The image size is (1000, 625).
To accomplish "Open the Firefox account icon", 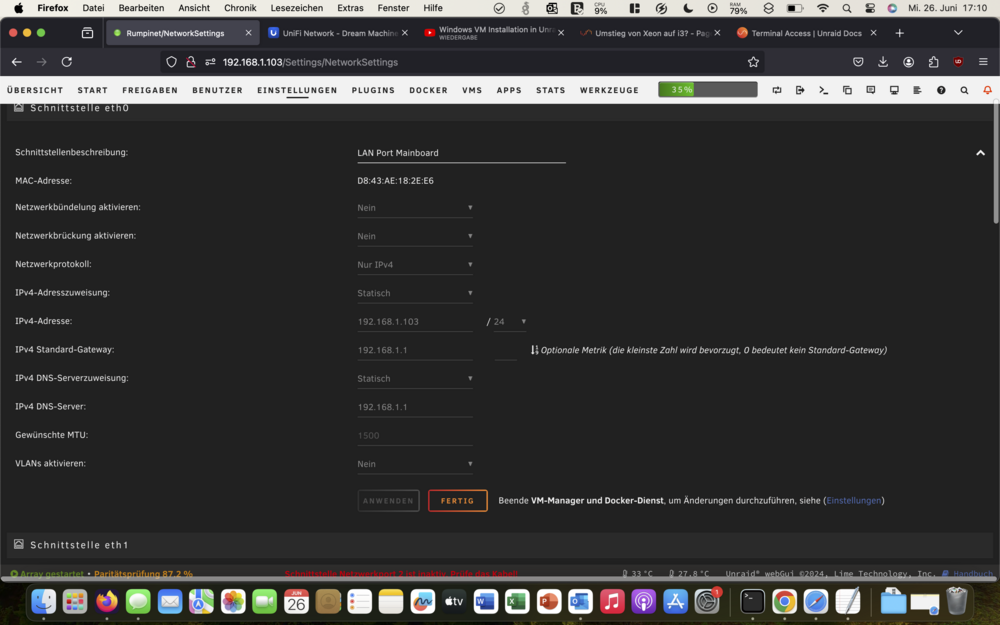I will [908, 62].
